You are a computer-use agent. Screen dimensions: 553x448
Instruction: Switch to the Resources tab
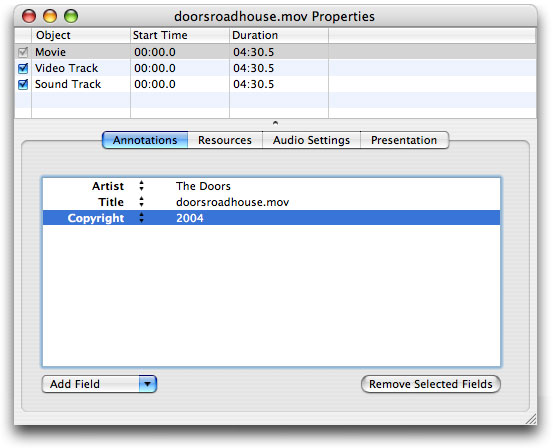tap(225, 140)
